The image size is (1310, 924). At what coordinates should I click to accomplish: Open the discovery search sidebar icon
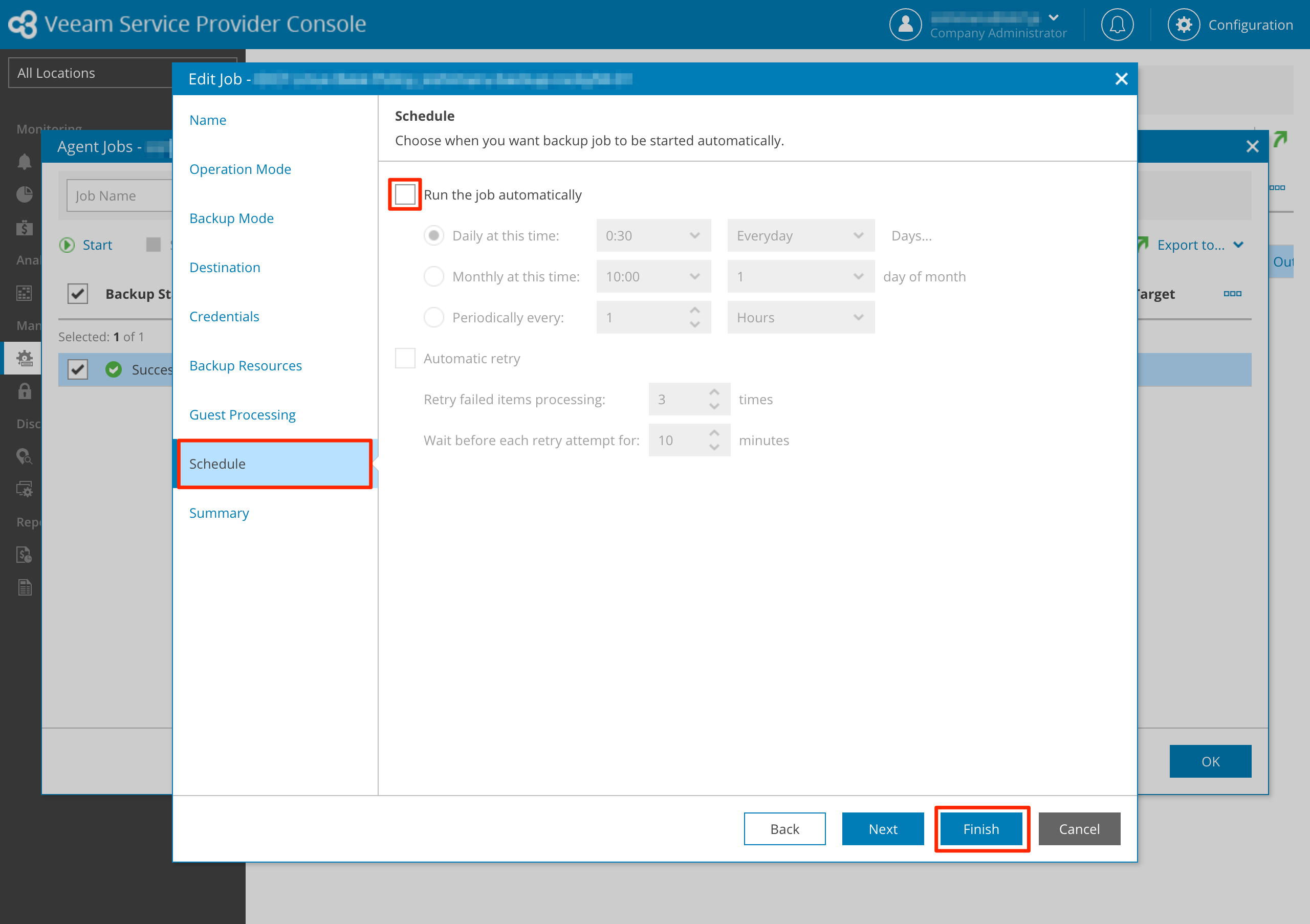(24, 457)
